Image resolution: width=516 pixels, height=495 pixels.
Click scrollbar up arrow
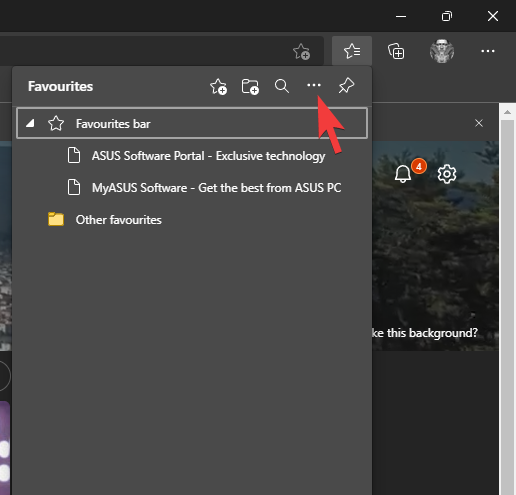click(x=507, y=112)
